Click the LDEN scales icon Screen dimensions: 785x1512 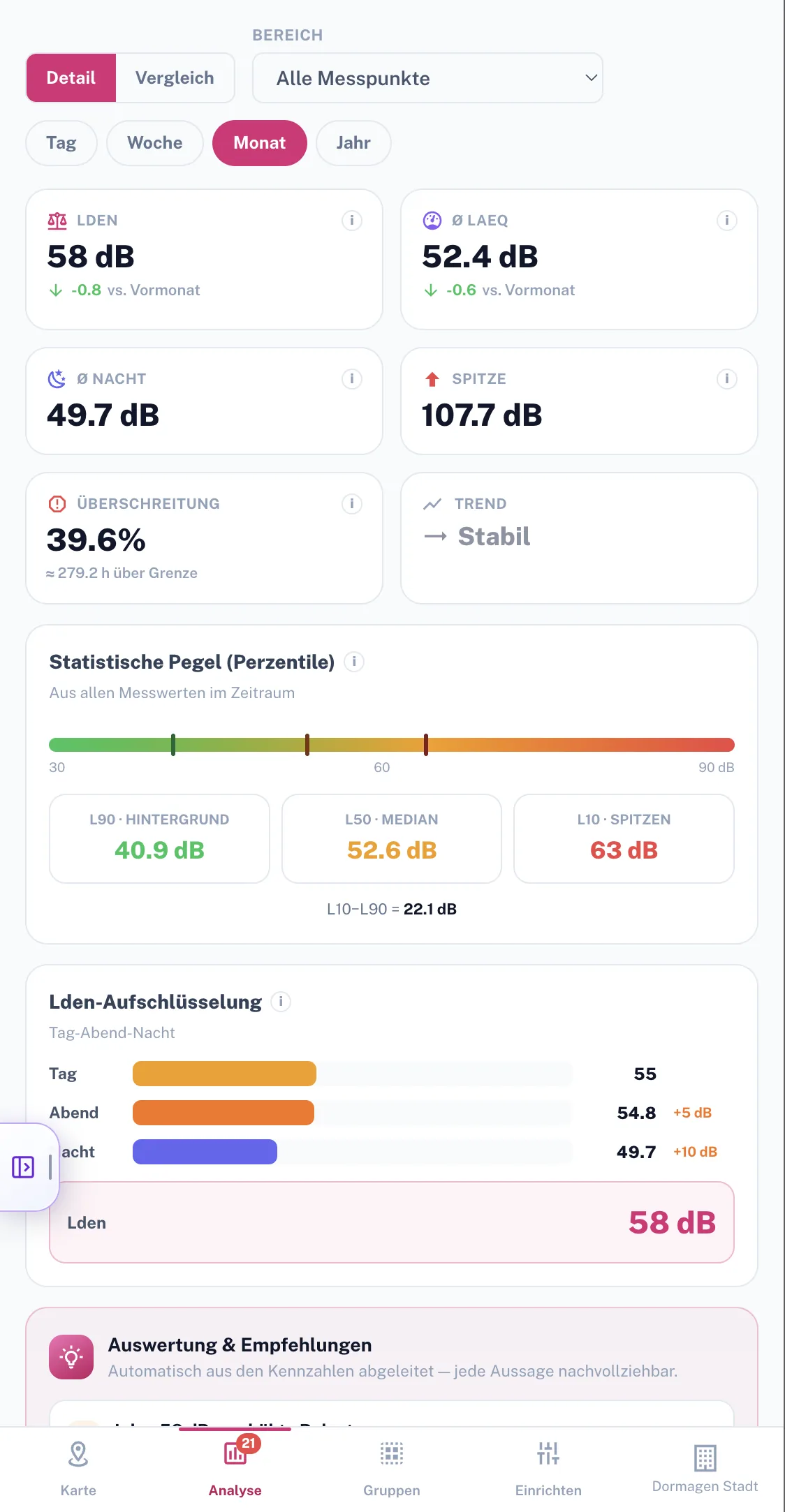coord(57,221)
